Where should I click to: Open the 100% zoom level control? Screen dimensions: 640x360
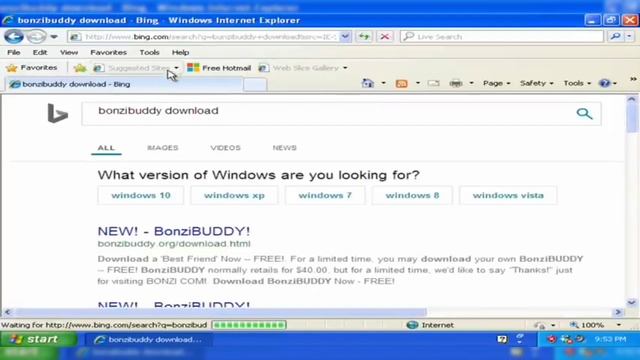[596, 325]
